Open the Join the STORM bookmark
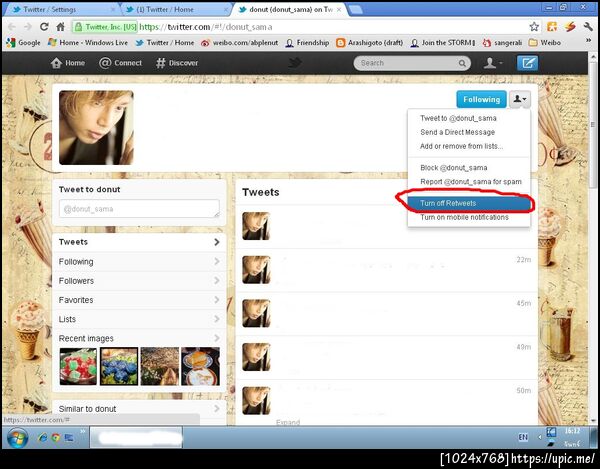The height and width of the screenshot is (469, 600). point(443,42)
